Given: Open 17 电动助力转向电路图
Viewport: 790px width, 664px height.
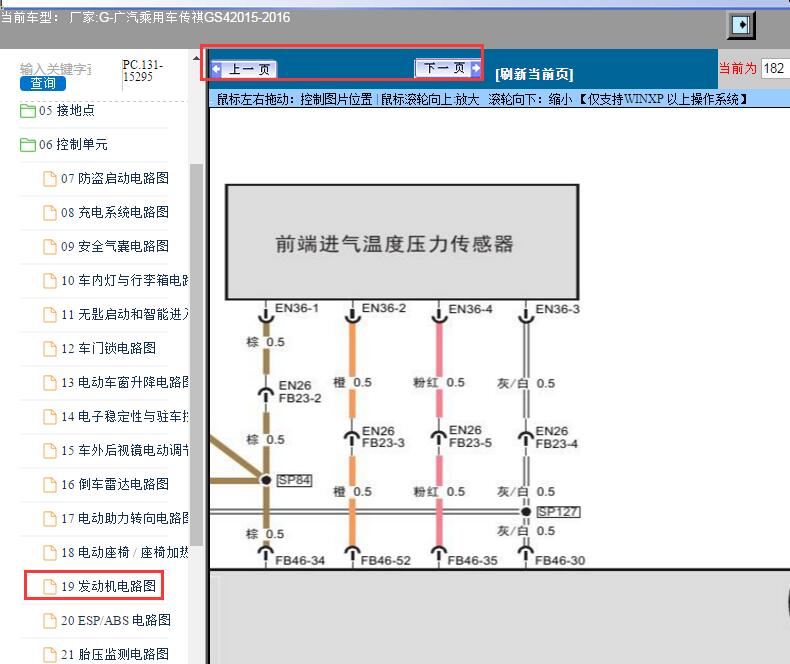Looking at the screenshot, I should tap(125, 518).
